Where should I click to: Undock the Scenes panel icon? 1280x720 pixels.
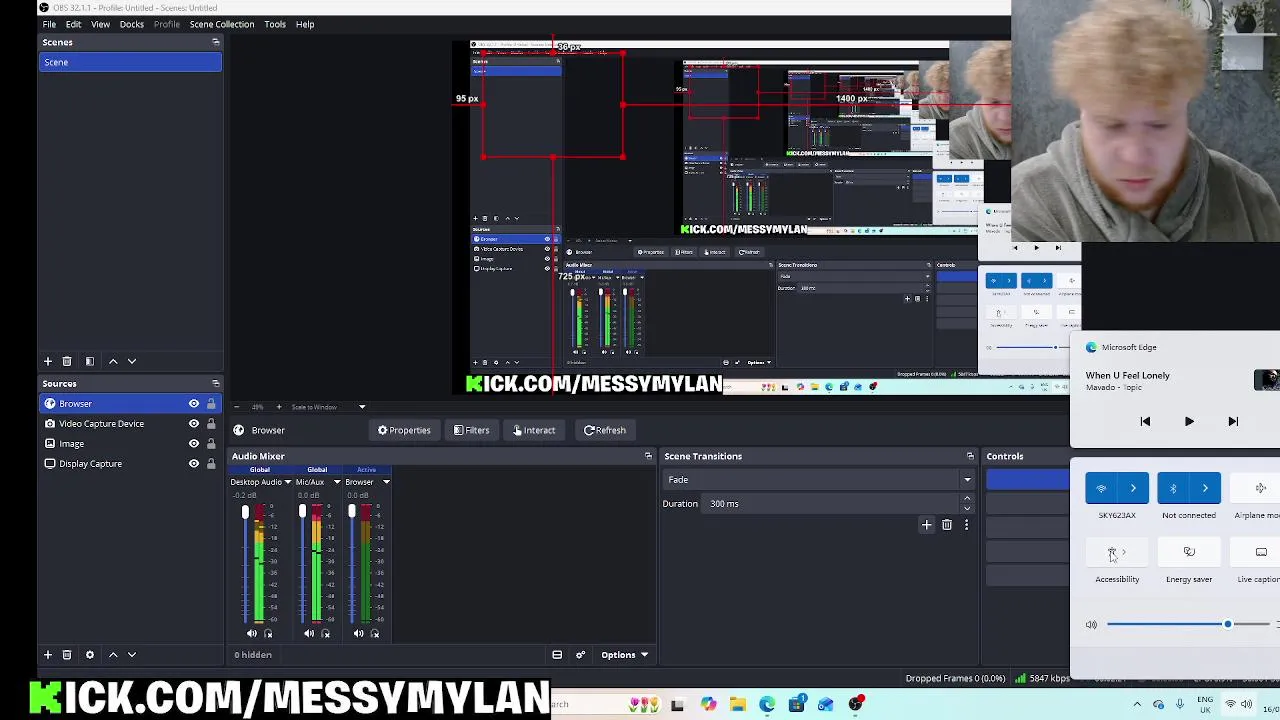coord(216,42)
